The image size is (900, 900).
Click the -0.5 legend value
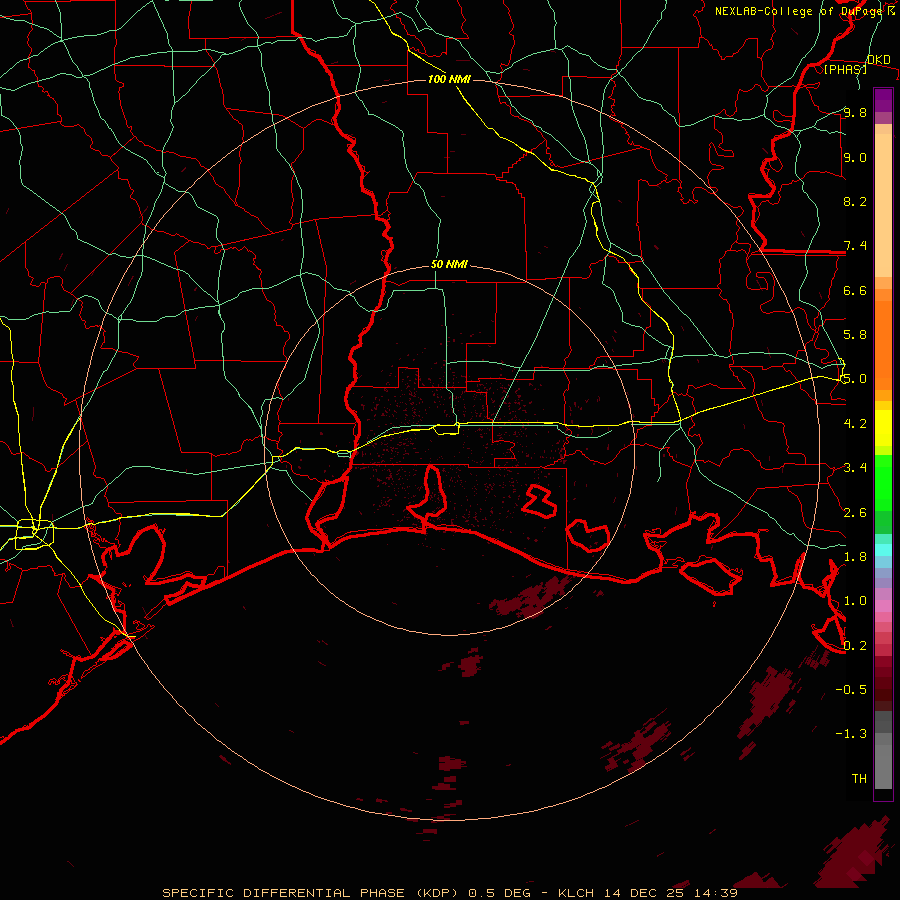tap(851, 690)
